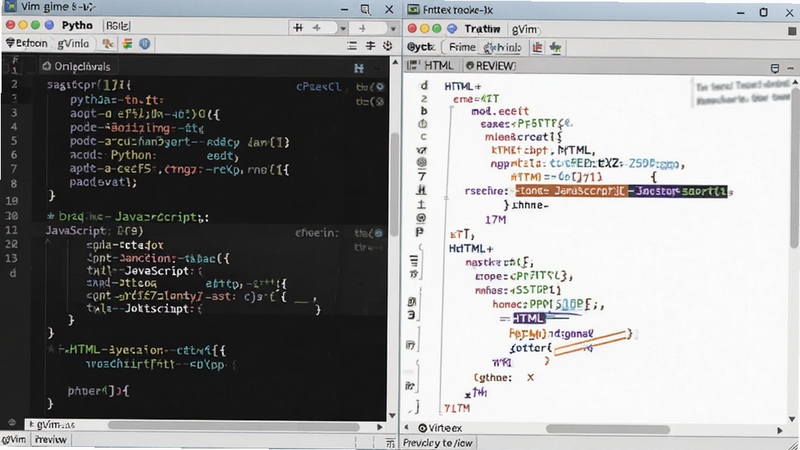Click gVim in the left status bar
800x450 pixels.
coord(13,439)
